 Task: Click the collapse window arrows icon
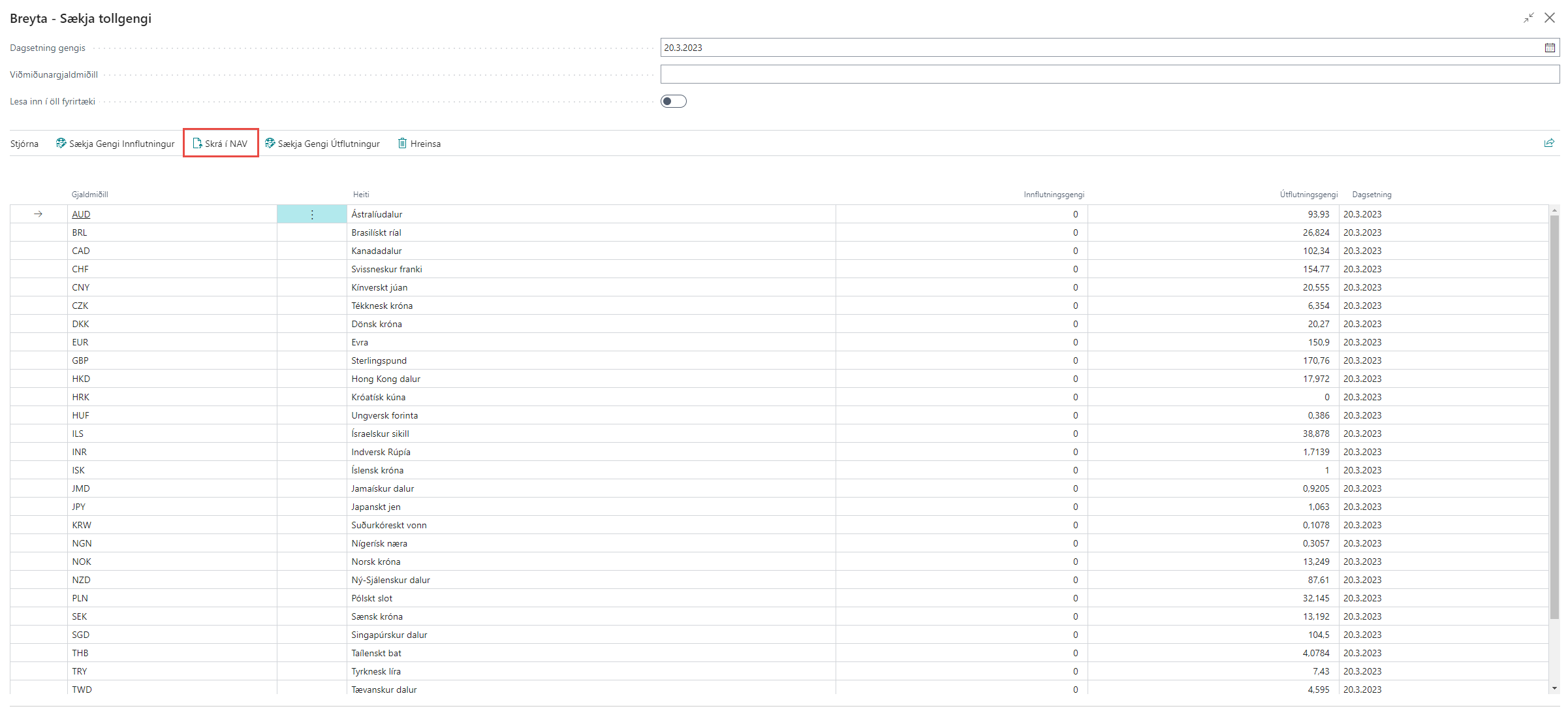tap(1529, 18)
